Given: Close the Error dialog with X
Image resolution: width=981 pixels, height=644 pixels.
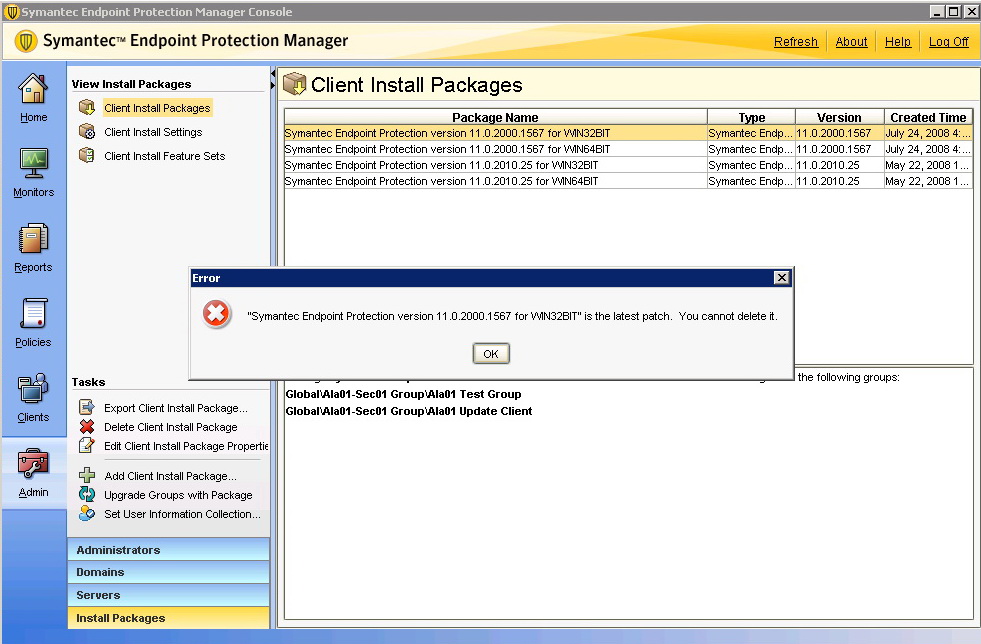Looking at the screenshot, I should point(781,278).
